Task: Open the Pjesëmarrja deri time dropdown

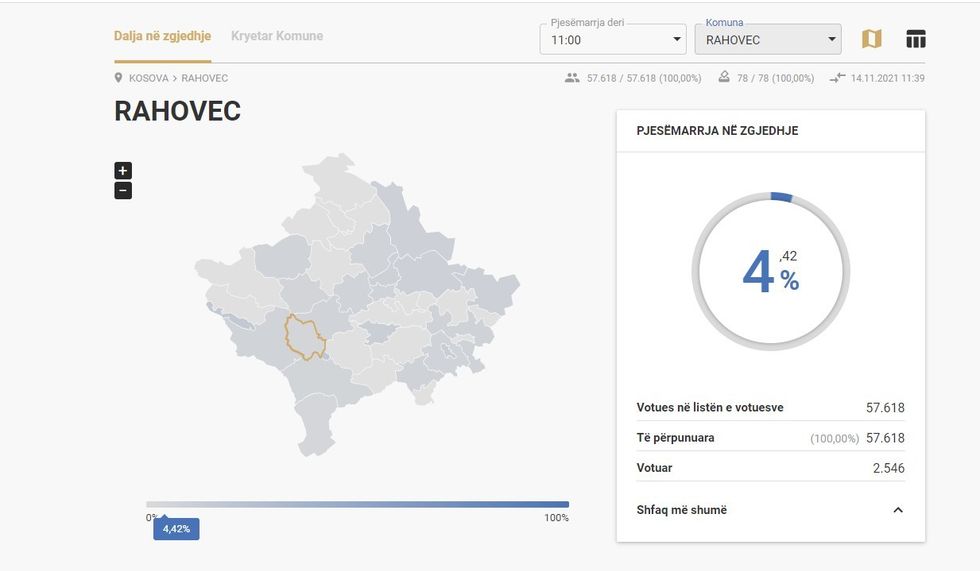Action: 612,40
